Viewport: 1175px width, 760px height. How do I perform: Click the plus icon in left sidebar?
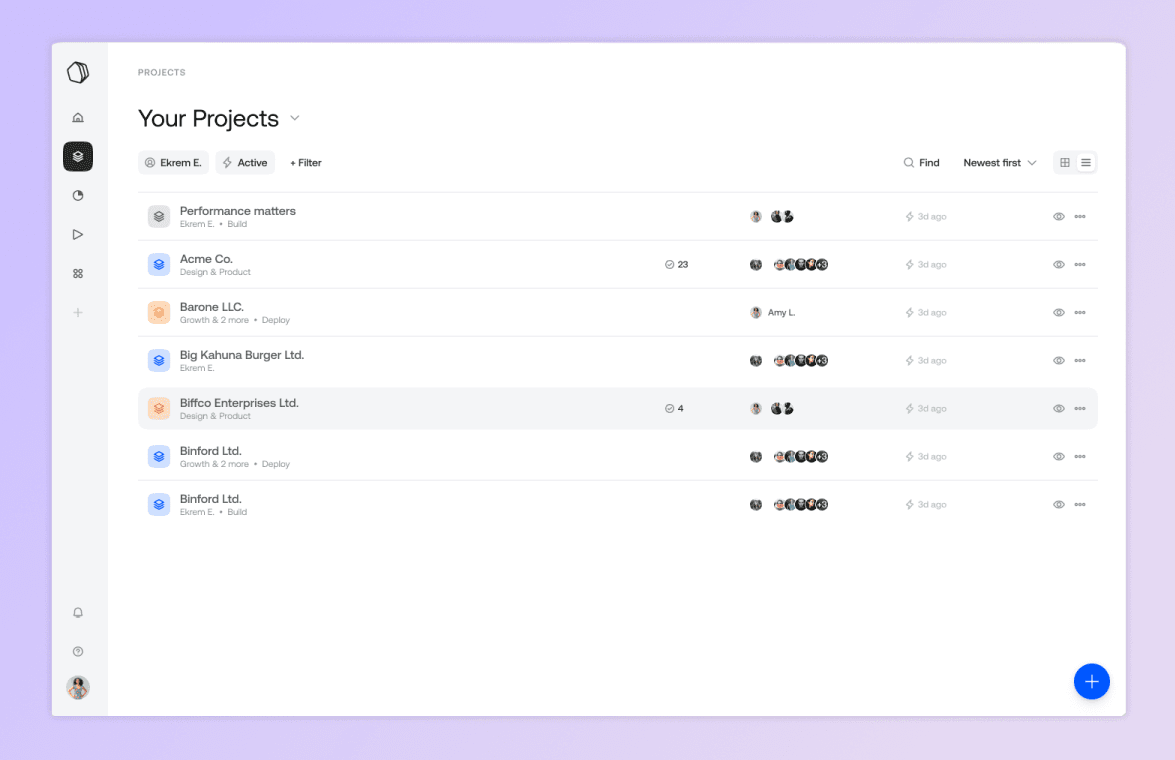tap(78, 313)
